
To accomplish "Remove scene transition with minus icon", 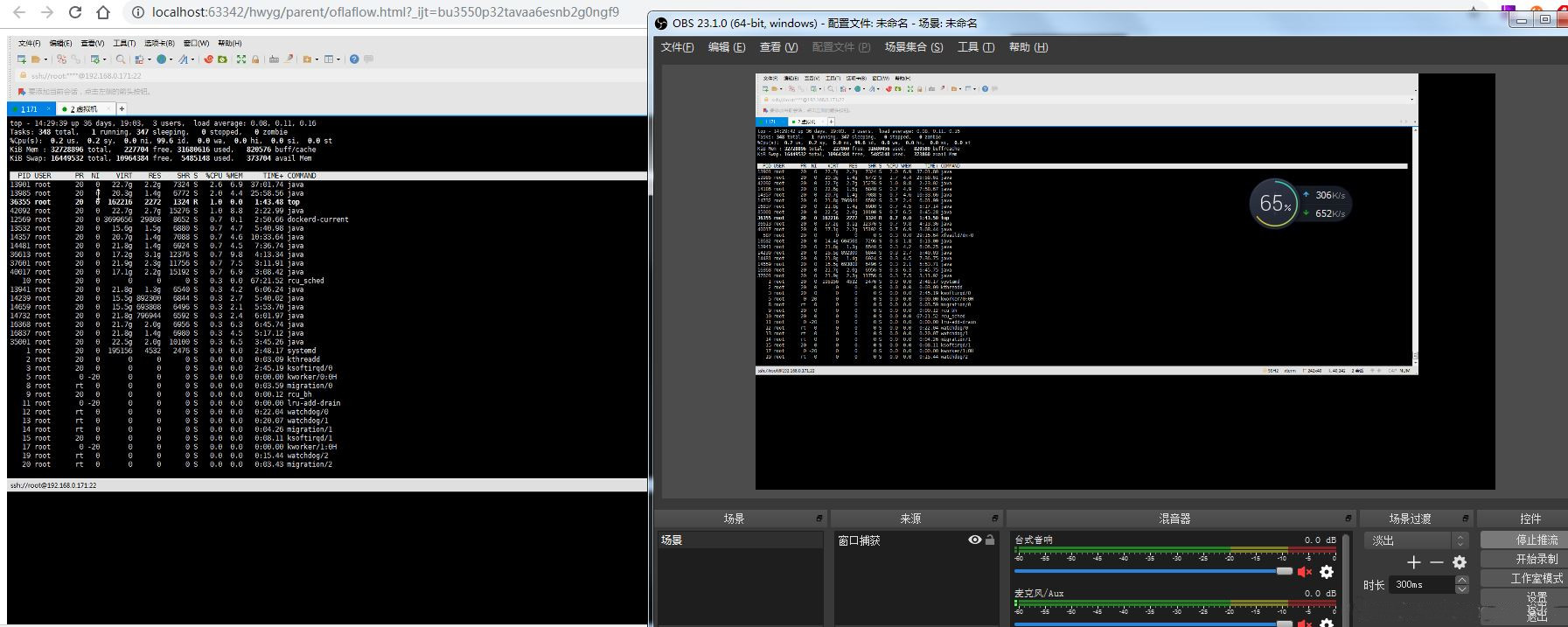I will (1436, 562).
